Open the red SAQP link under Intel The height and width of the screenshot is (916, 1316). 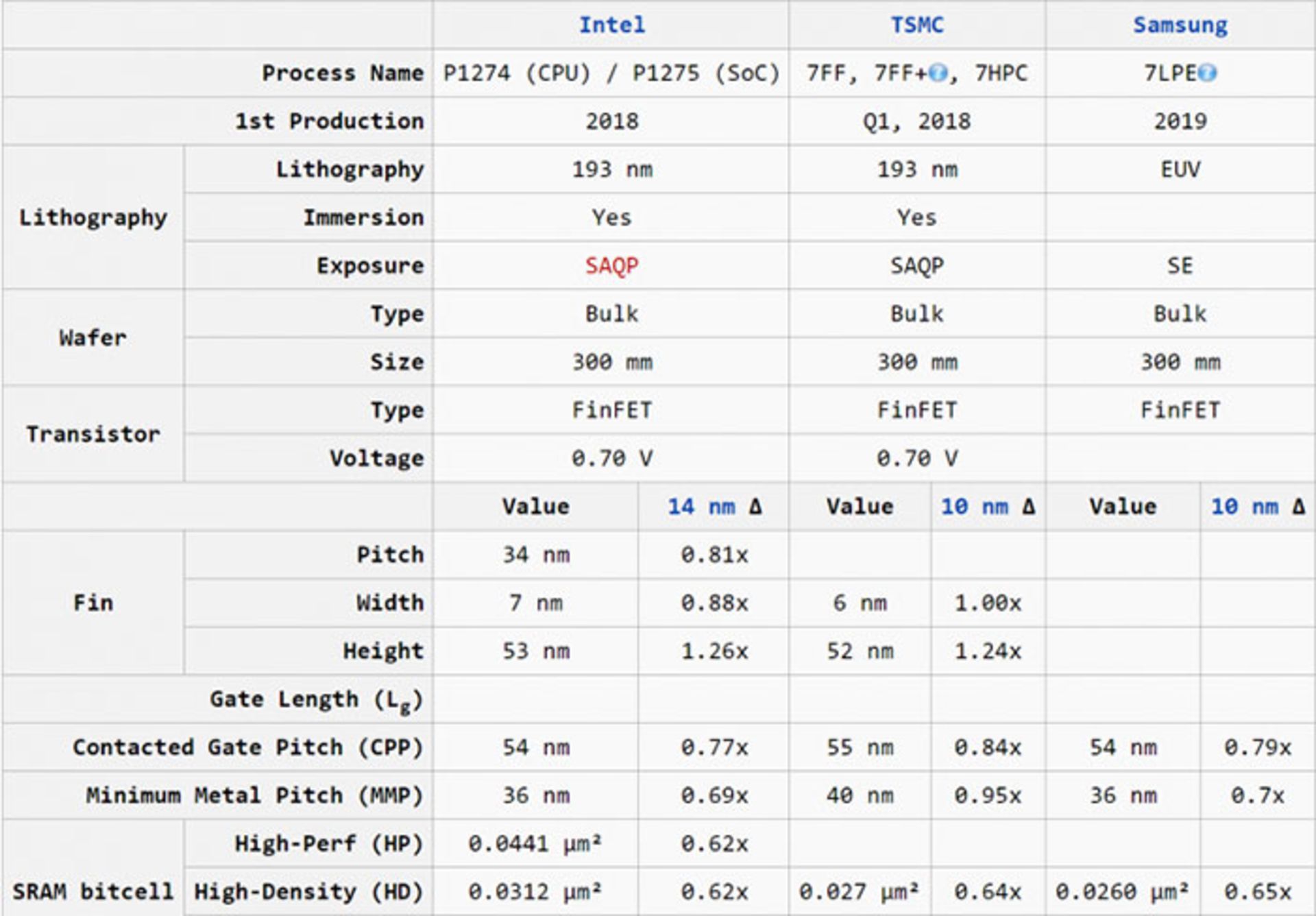611,266
